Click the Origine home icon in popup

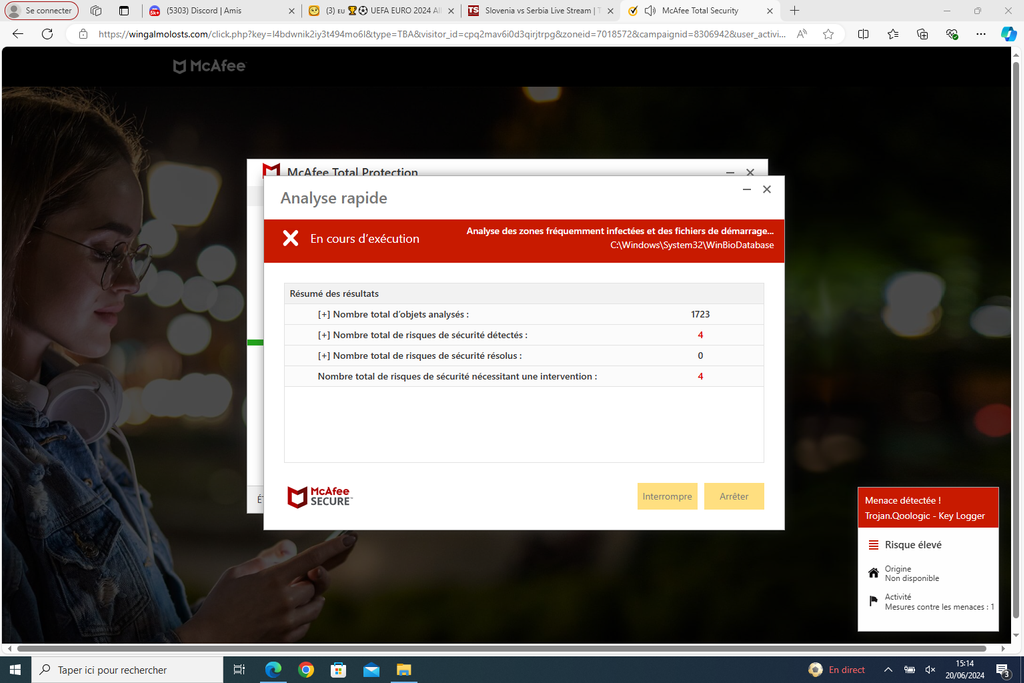[x=873, y=573]
